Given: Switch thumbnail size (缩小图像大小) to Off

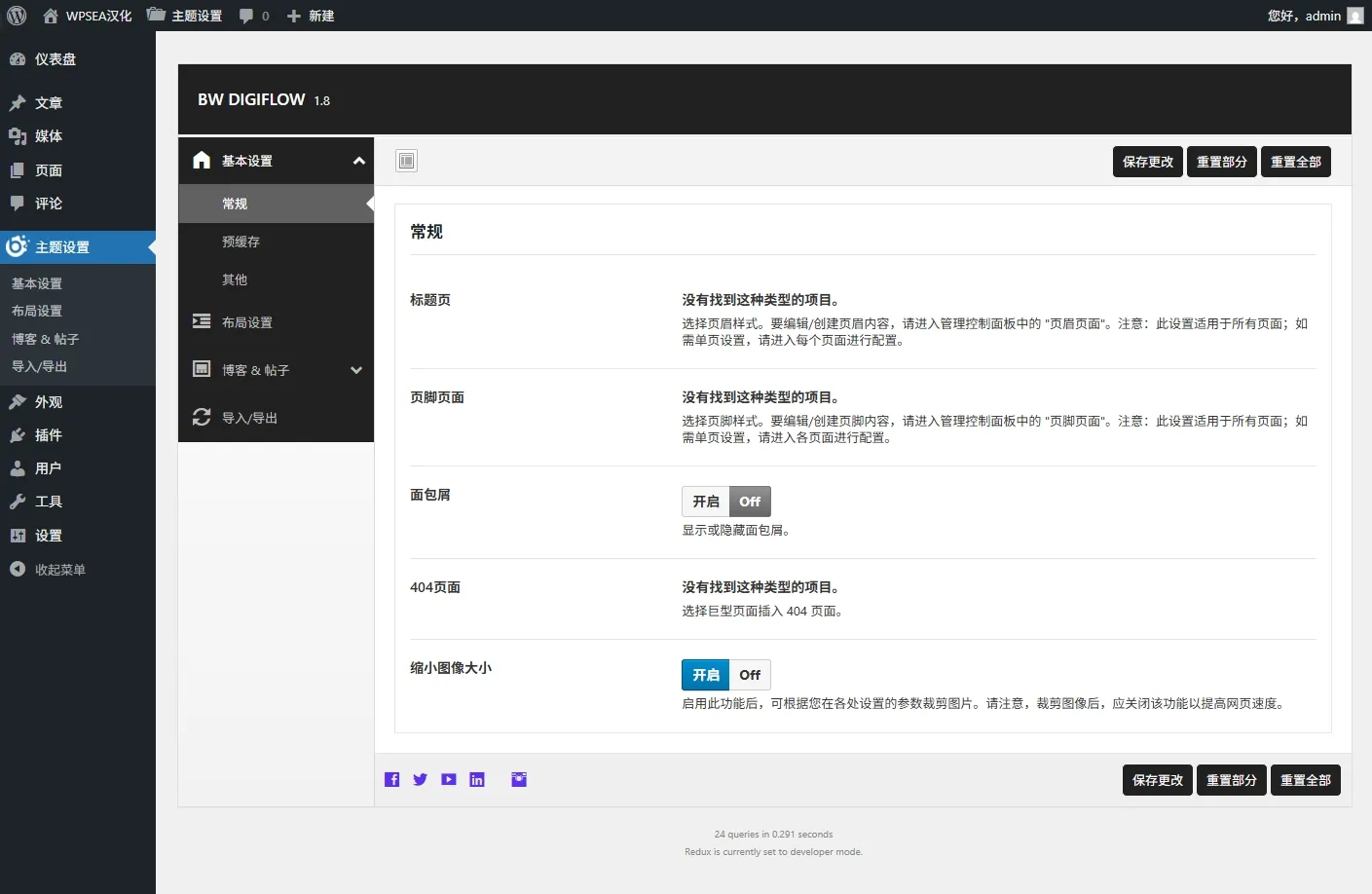Looking at the screenshot, I should pos(750,675).
